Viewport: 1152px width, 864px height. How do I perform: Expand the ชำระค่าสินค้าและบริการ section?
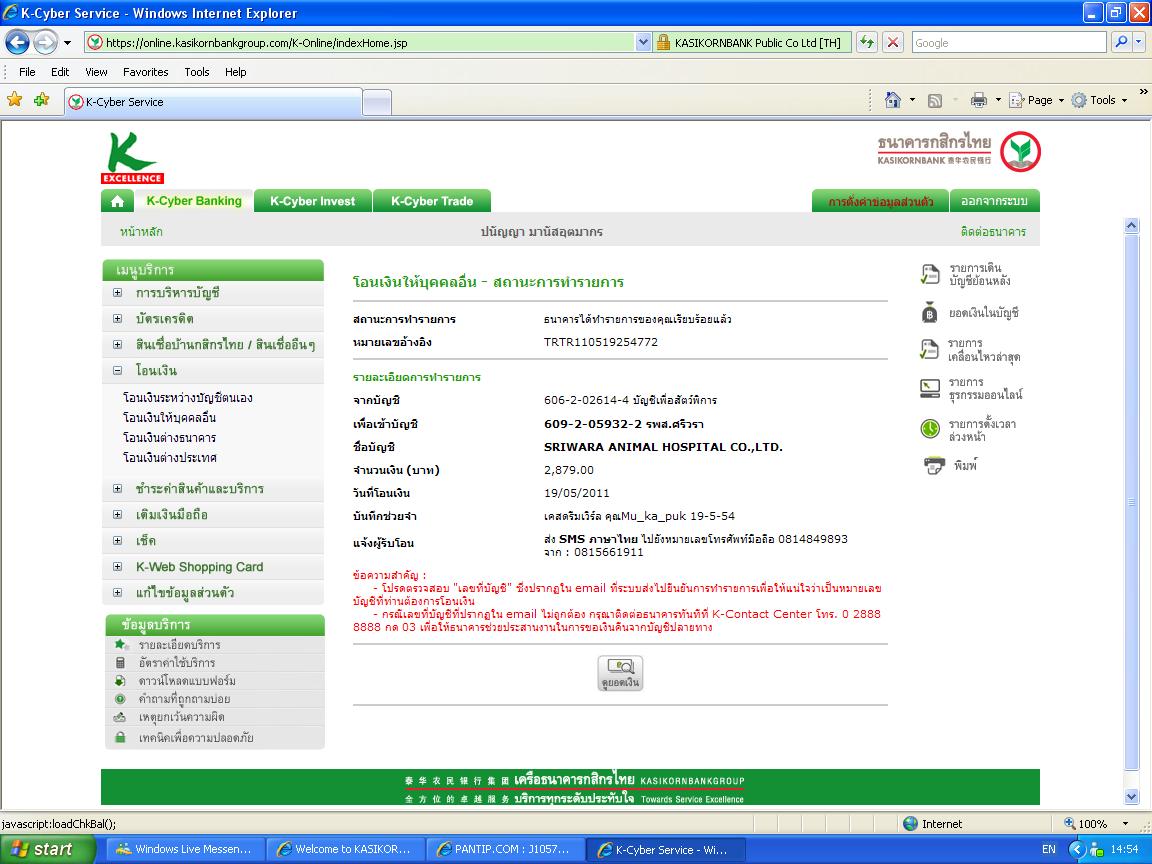pos(118,489)
